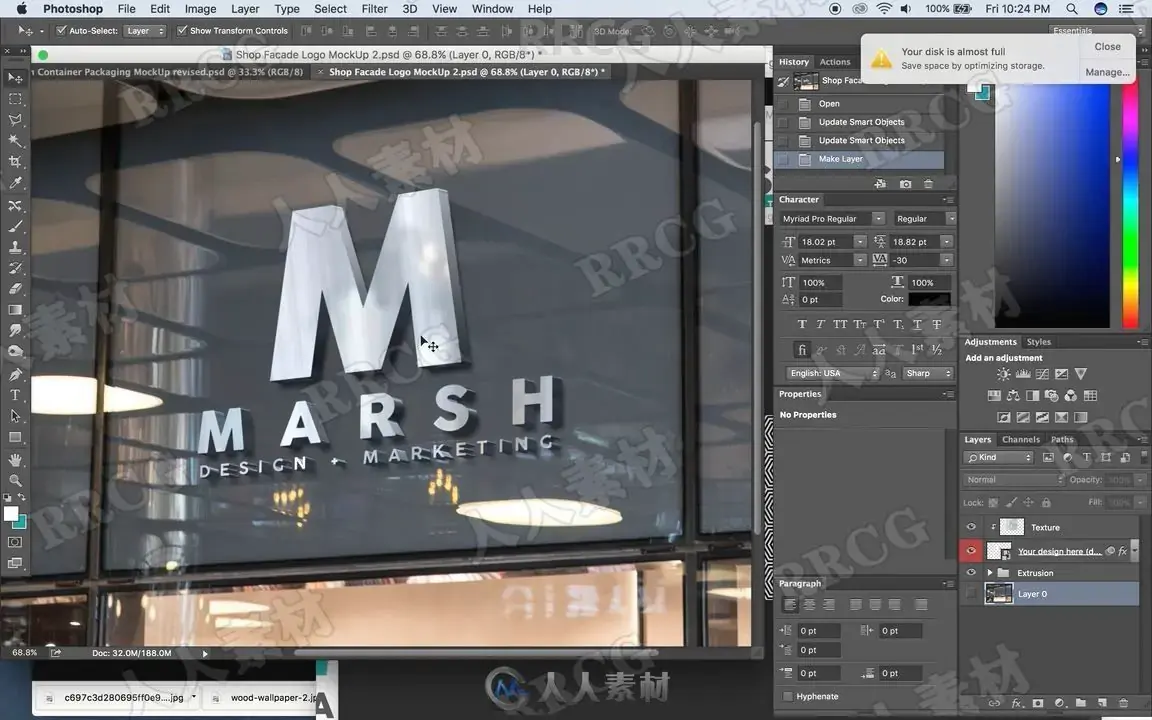Disable Show Transform Controls checkbox
Image resolution: width=1152 pixels, height=720 pixels.
(x=181, y=31)
